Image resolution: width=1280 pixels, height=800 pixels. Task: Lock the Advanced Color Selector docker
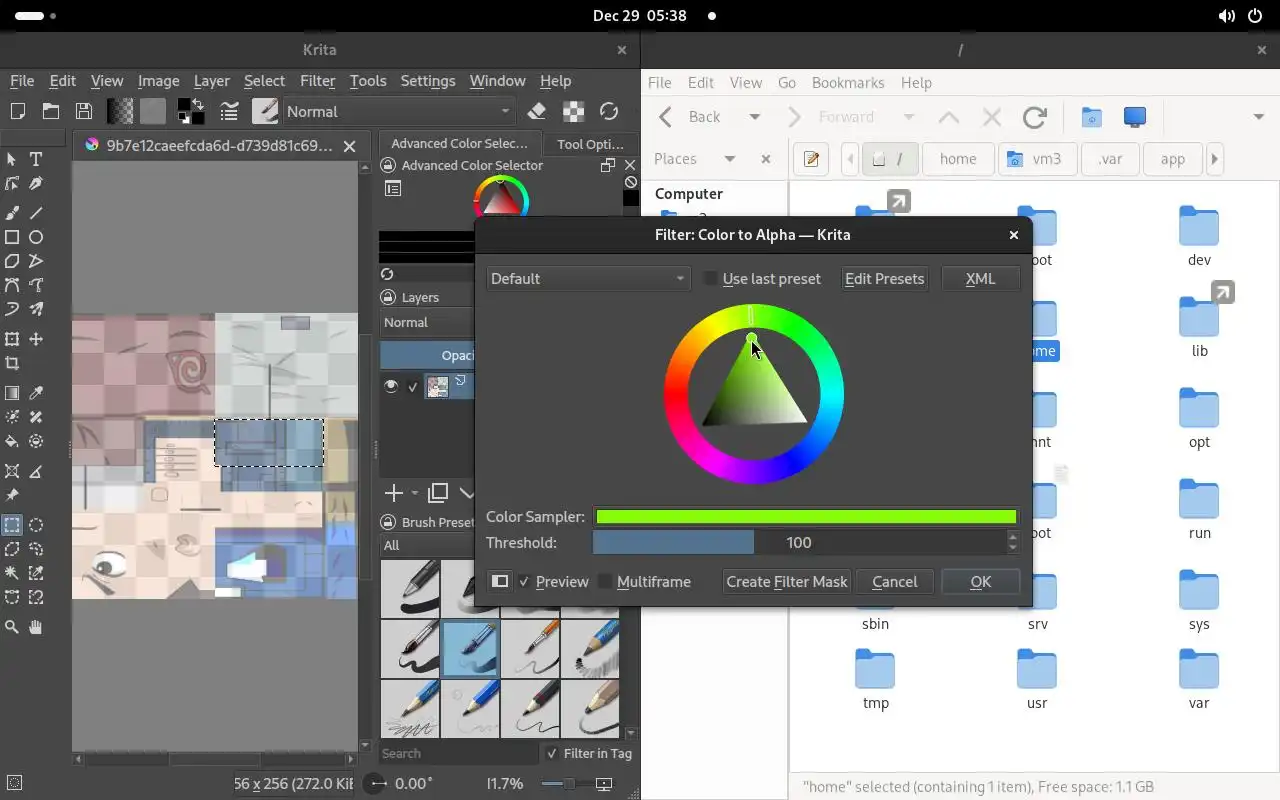(x=387, y=166)
